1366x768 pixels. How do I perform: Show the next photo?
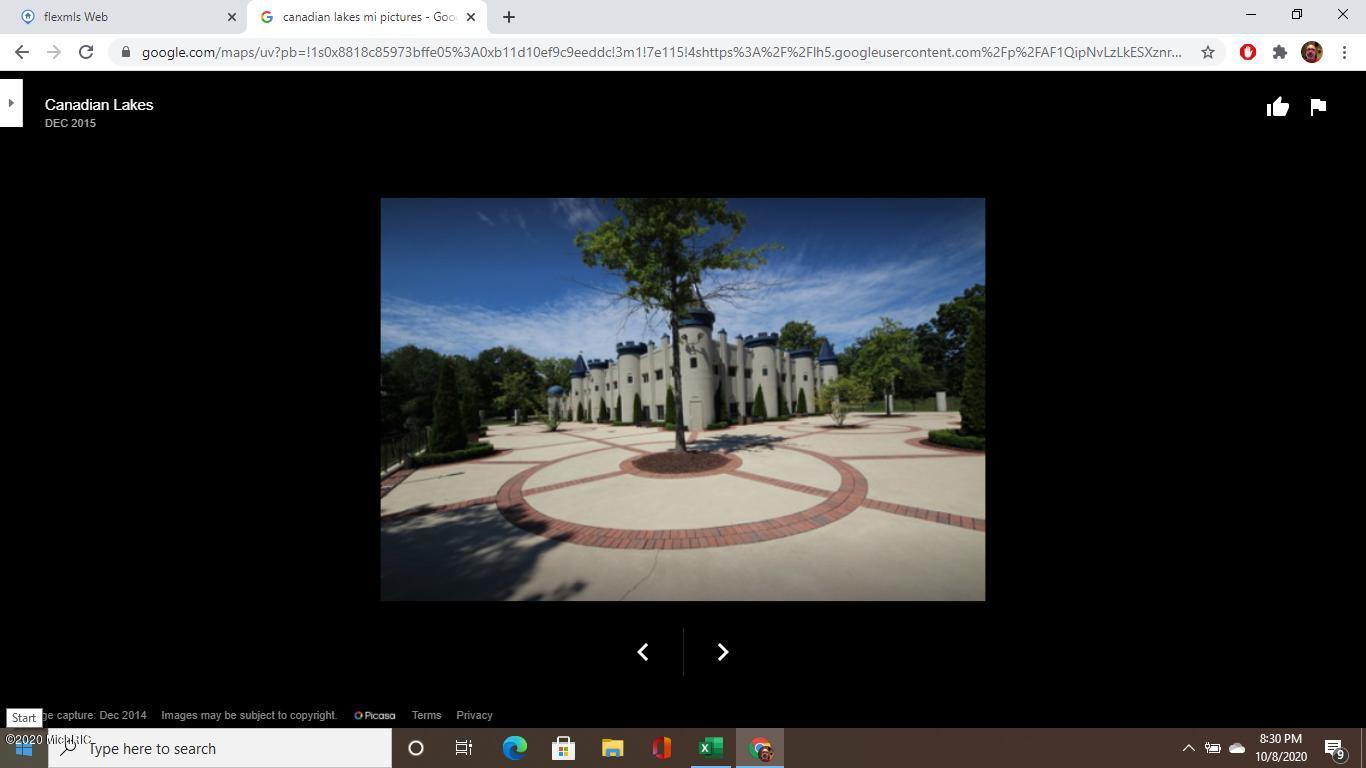point(722,652)
